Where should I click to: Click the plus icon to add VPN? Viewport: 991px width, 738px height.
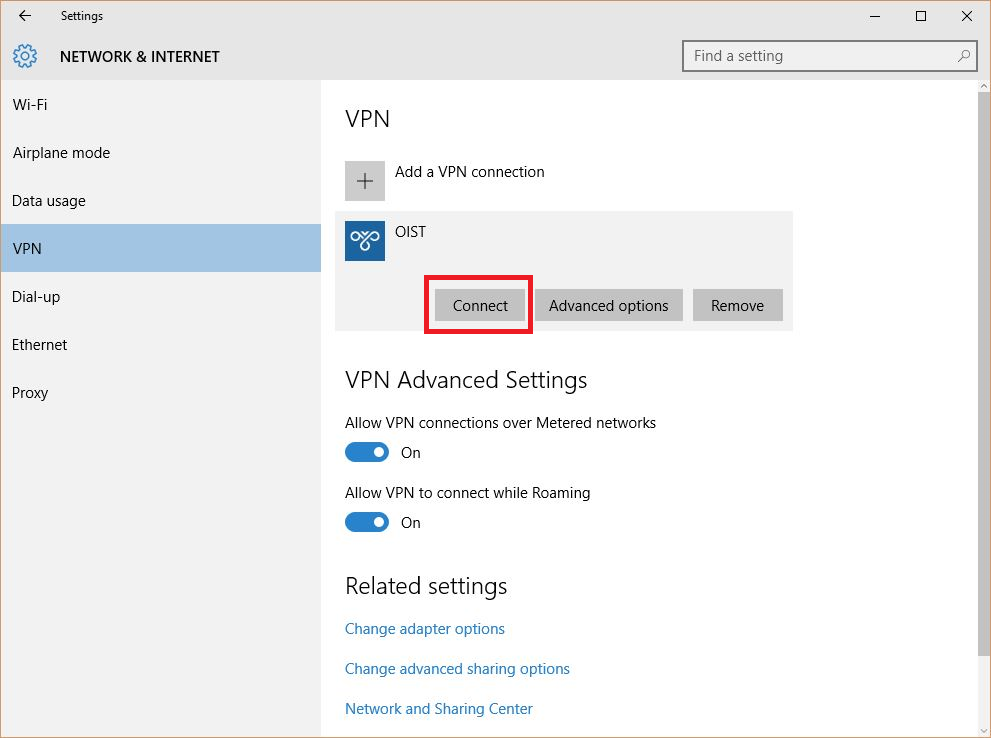(x=365, y=181)
